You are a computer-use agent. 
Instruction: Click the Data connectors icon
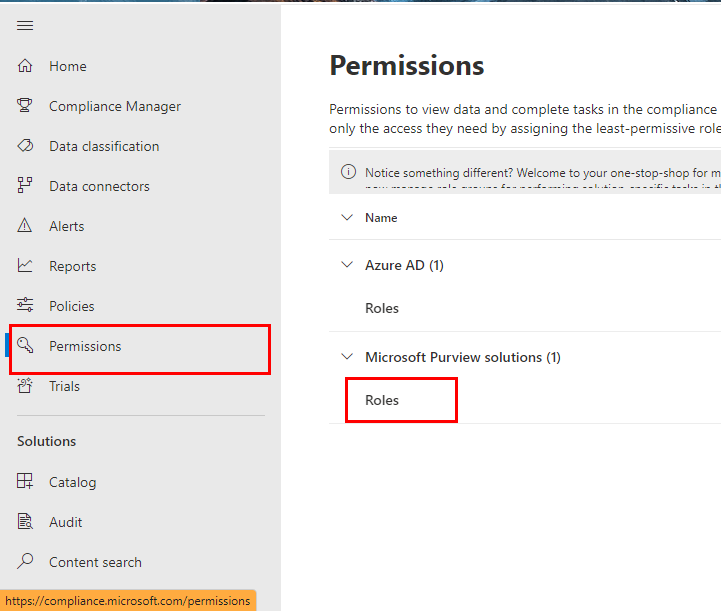pos(25,186)
